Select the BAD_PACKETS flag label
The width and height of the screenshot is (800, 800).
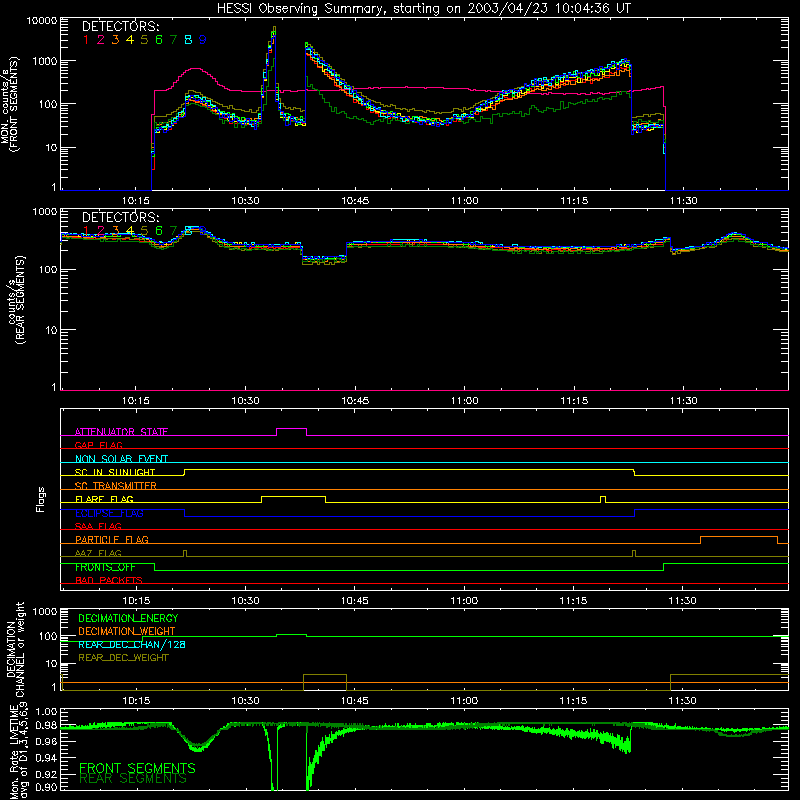point(109,580)
